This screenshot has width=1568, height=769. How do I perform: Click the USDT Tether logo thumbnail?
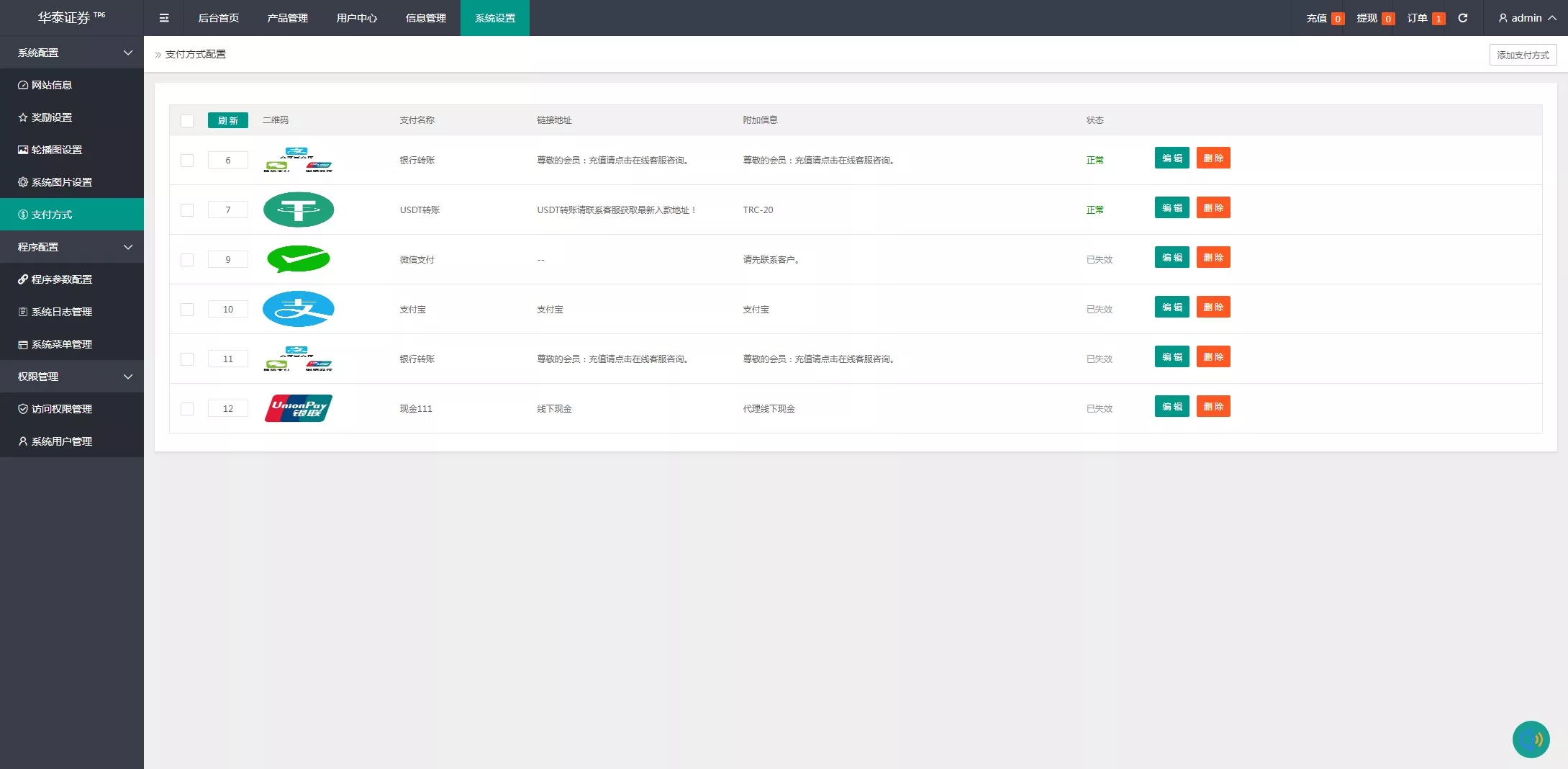[x=299, y=210]
